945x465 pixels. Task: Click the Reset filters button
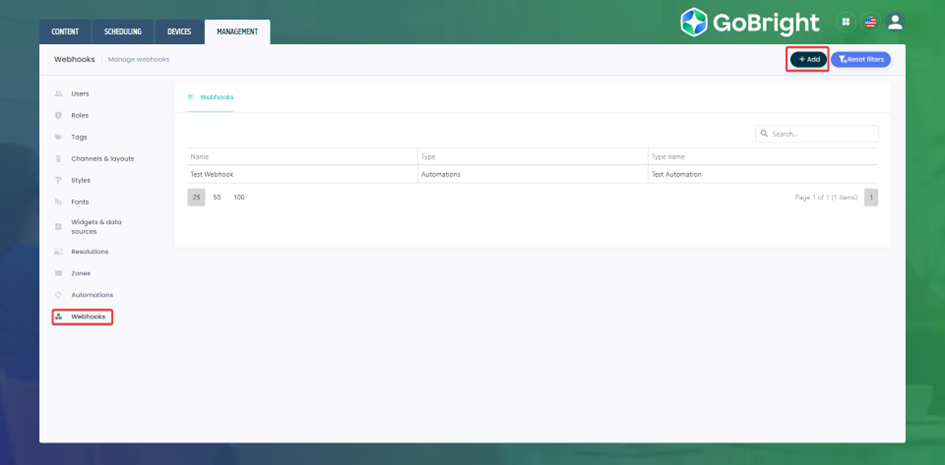860,60
